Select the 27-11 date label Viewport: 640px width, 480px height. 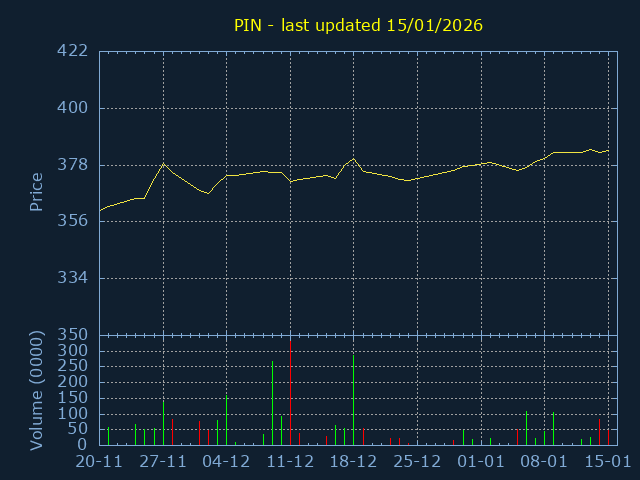pyautogui.click(x=163, y=462)
